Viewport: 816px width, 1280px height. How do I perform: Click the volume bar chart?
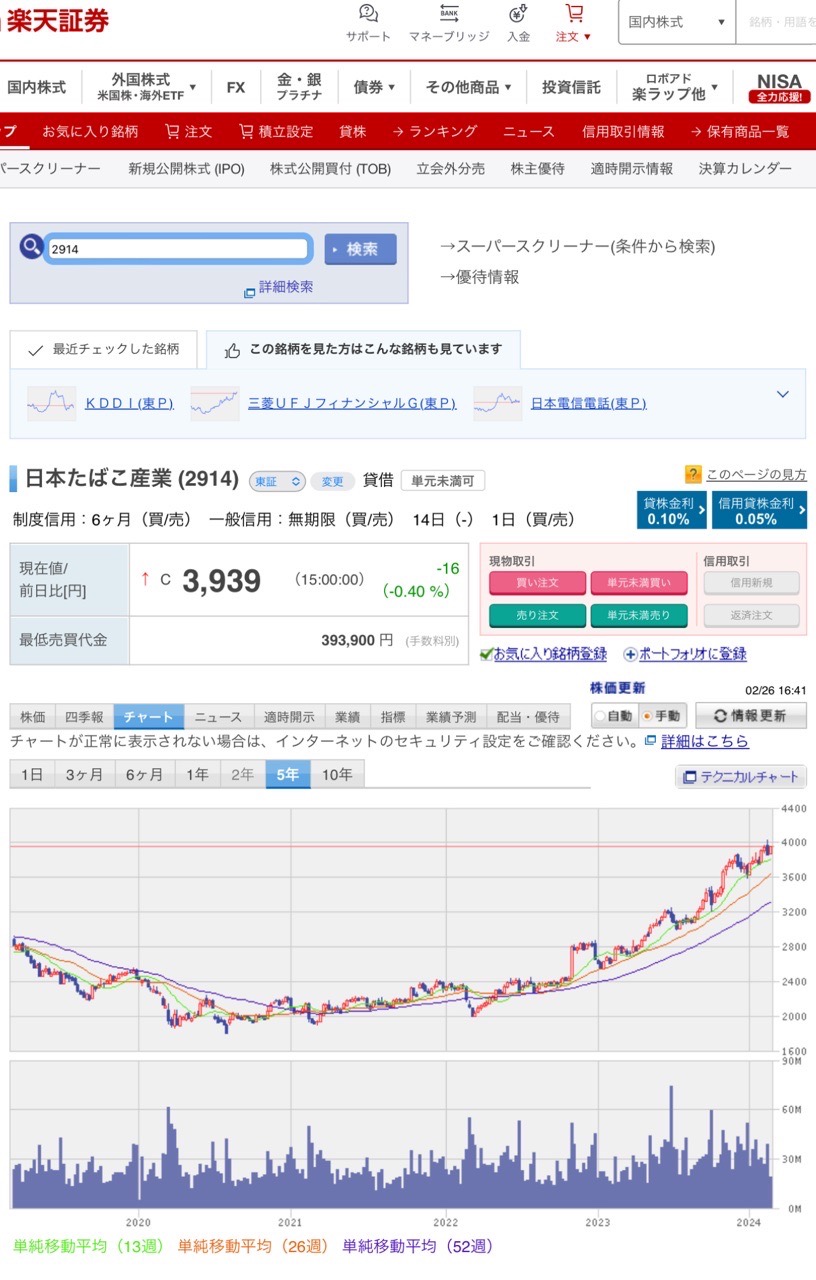[x=393, y=1134]
